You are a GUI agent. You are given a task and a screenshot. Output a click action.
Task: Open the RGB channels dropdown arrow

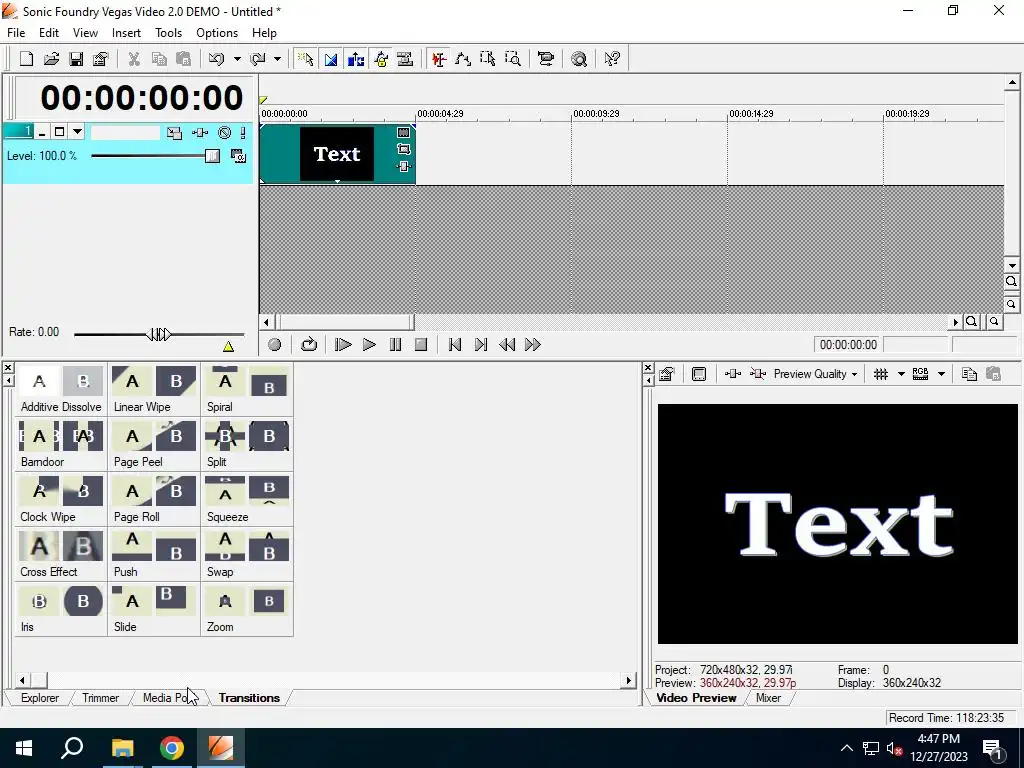pos(941,374)
